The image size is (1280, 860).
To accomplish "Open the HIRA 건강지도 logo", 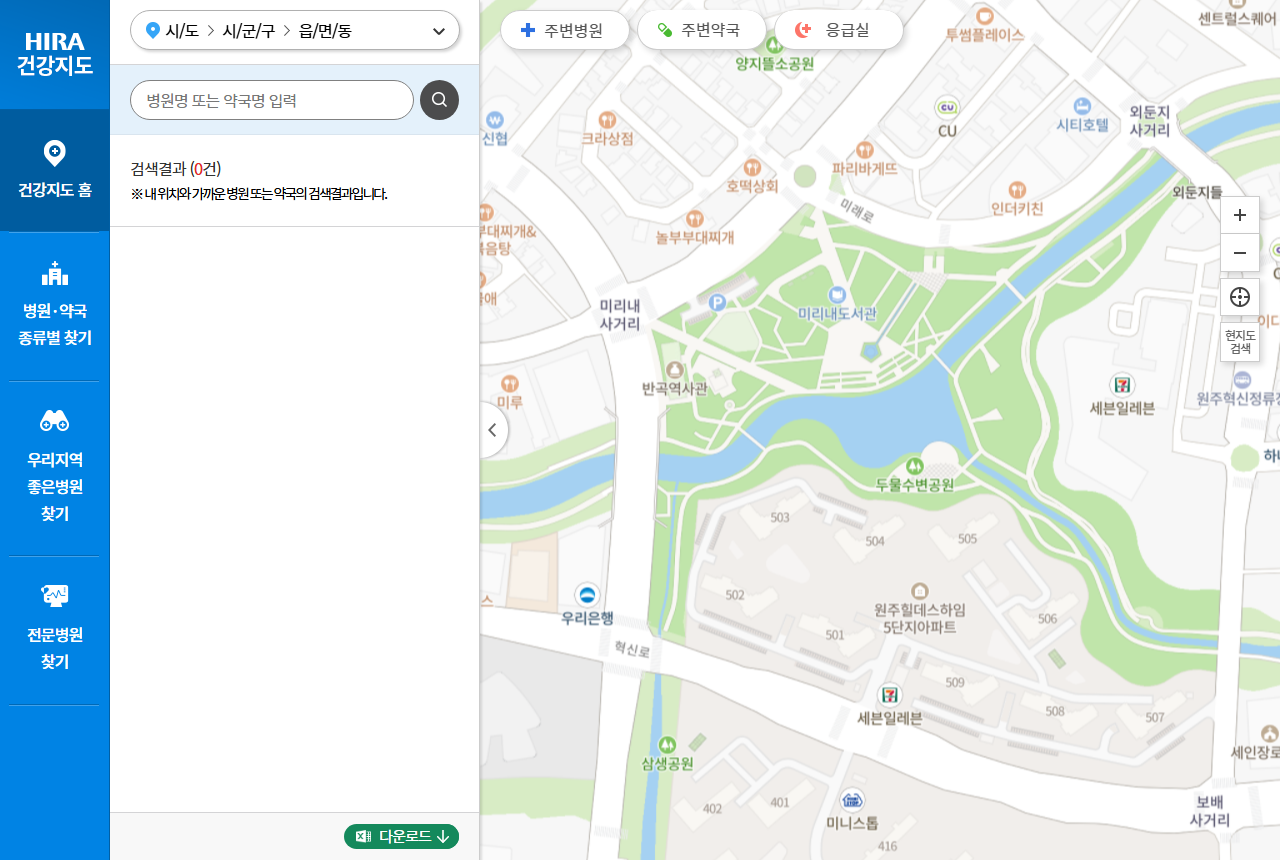I will click(55, 54).
